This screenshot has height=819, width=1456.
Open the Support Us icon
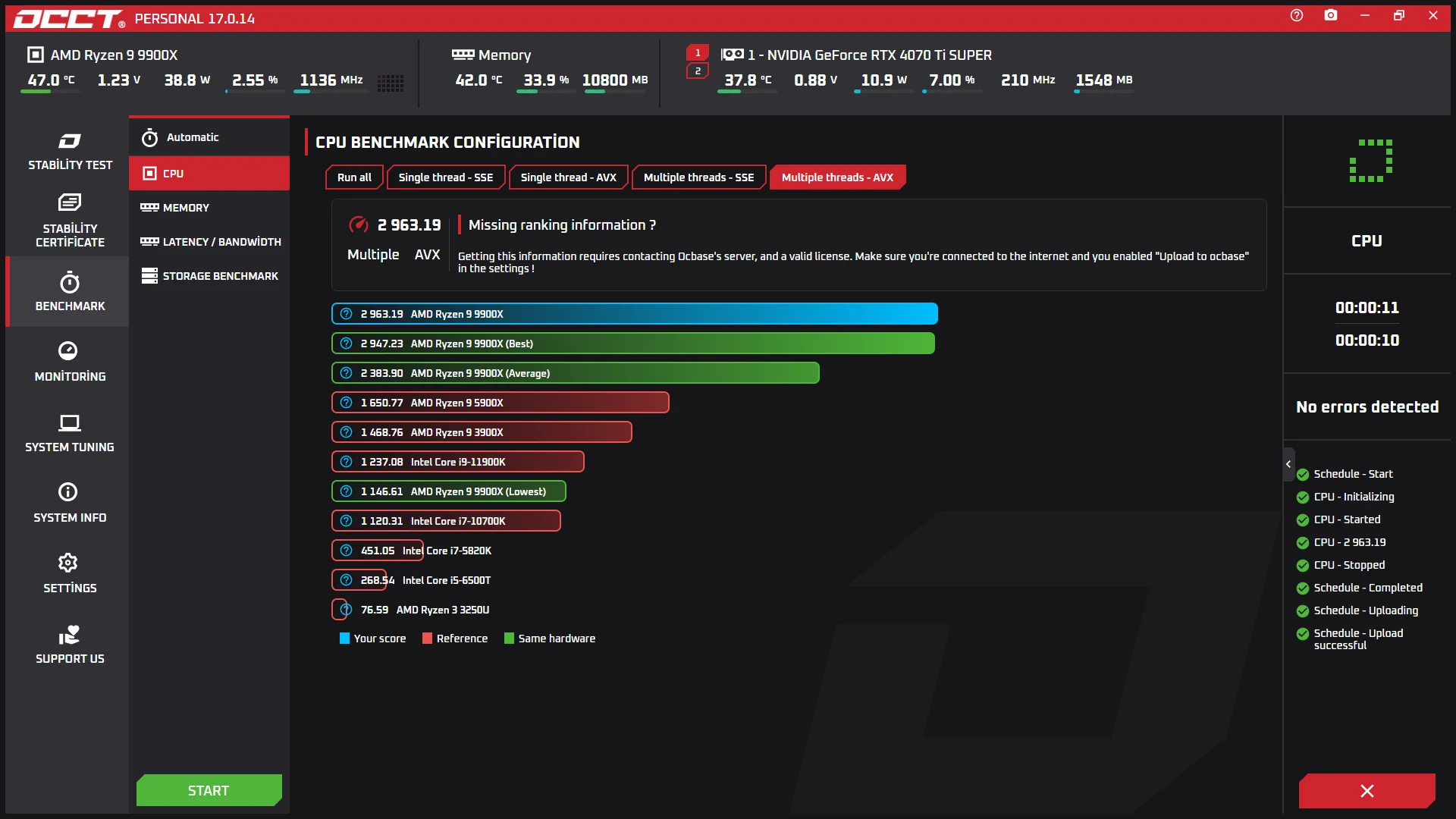click(70, 634)
